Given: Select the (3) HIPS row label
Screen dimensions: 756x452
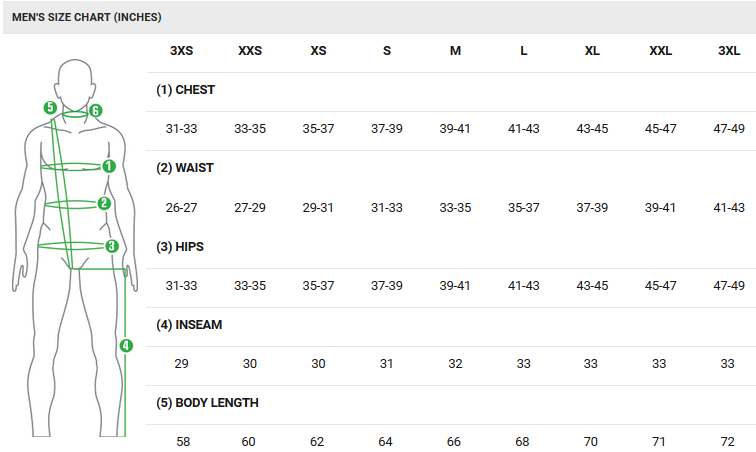Looking at the screenshot, I should point(180,246).
